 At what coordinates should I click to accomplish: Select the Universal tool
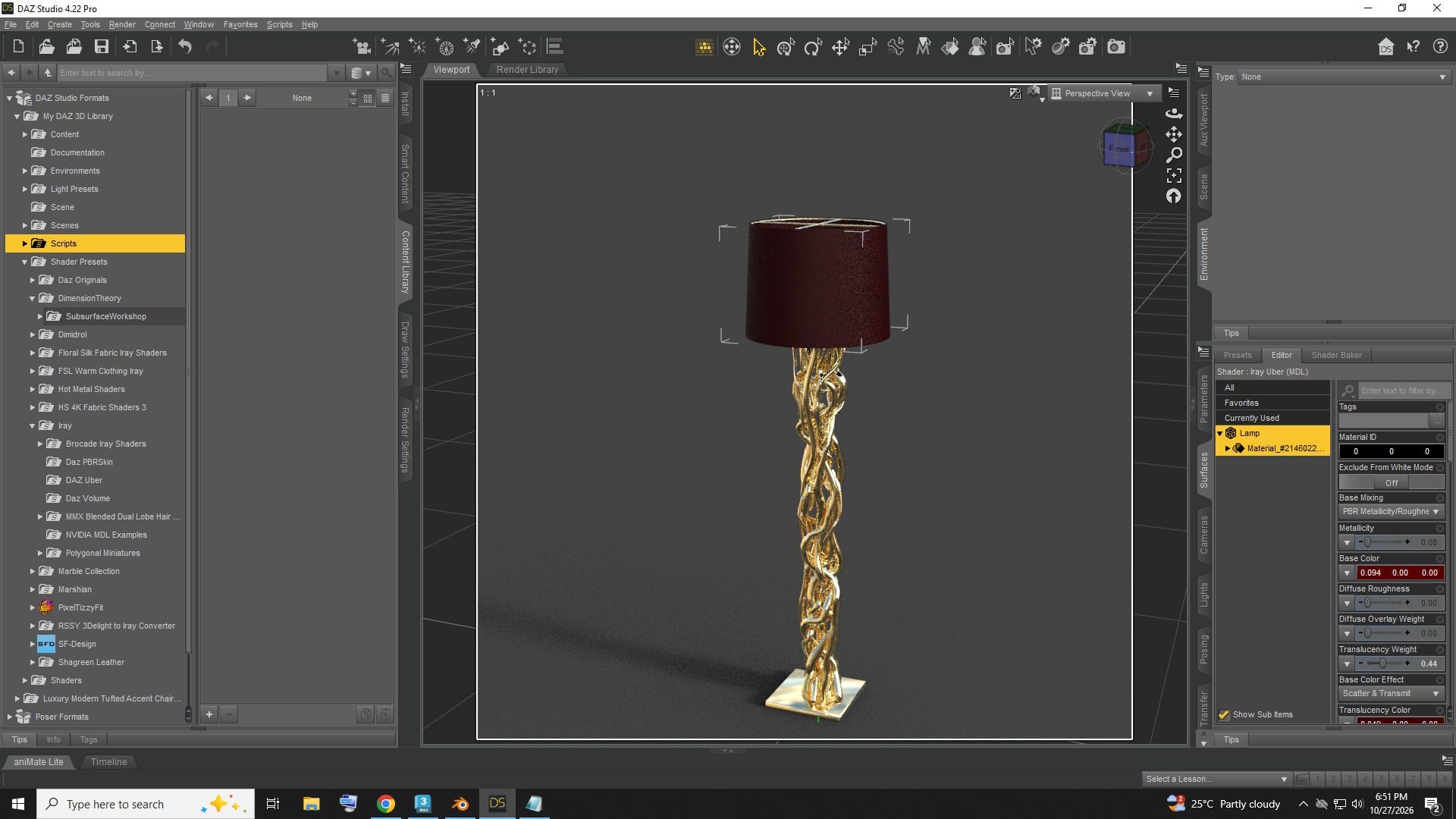(x=786, y=47)
